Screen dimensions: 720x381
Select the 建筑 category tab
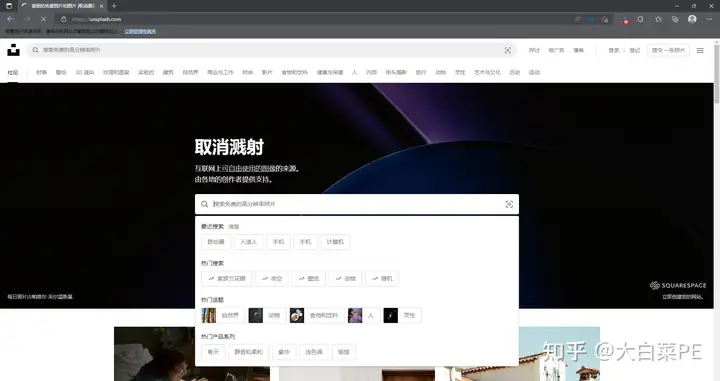(169, 73)
